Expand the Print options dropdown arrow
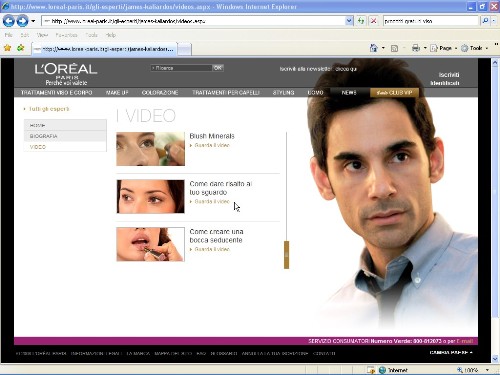Screen dimensions: 500x375 point(425,48)
